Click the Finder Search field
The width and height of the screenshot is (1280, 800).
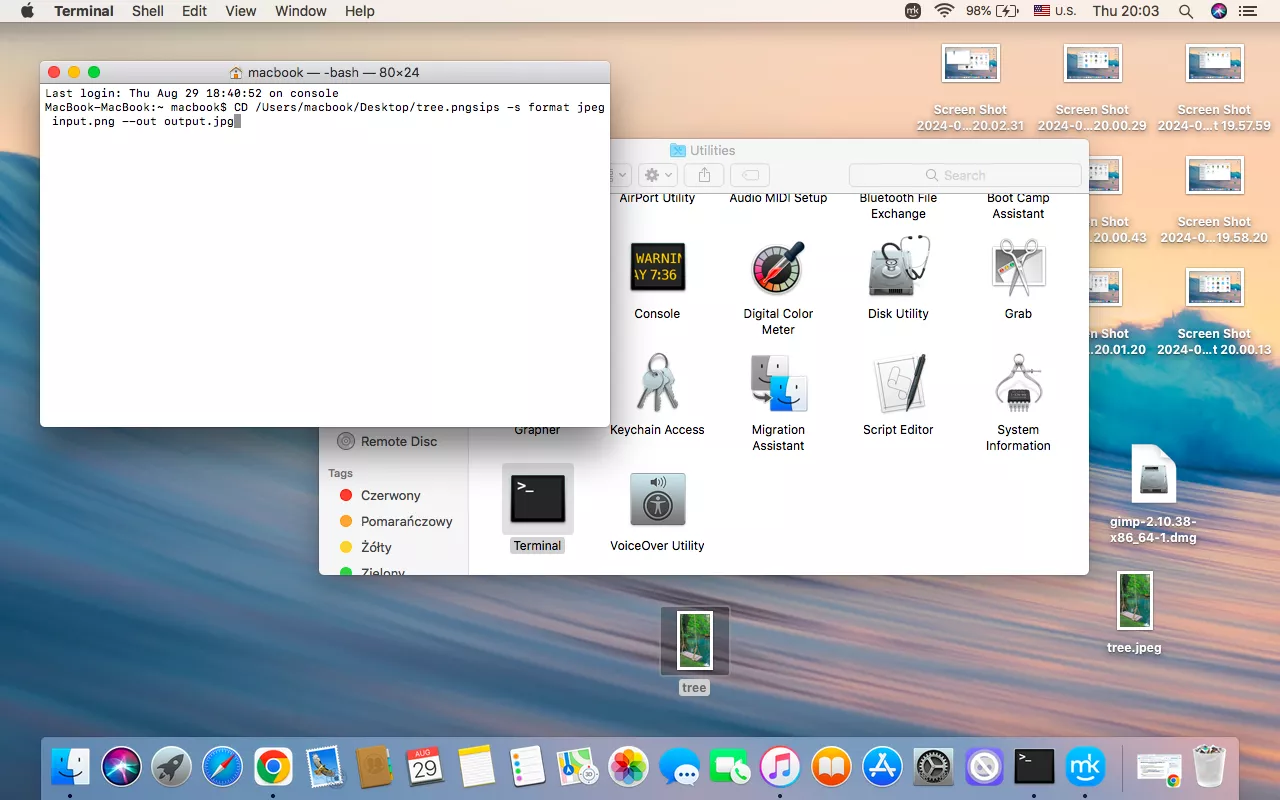pyautogui.click(x=965, y=175)
